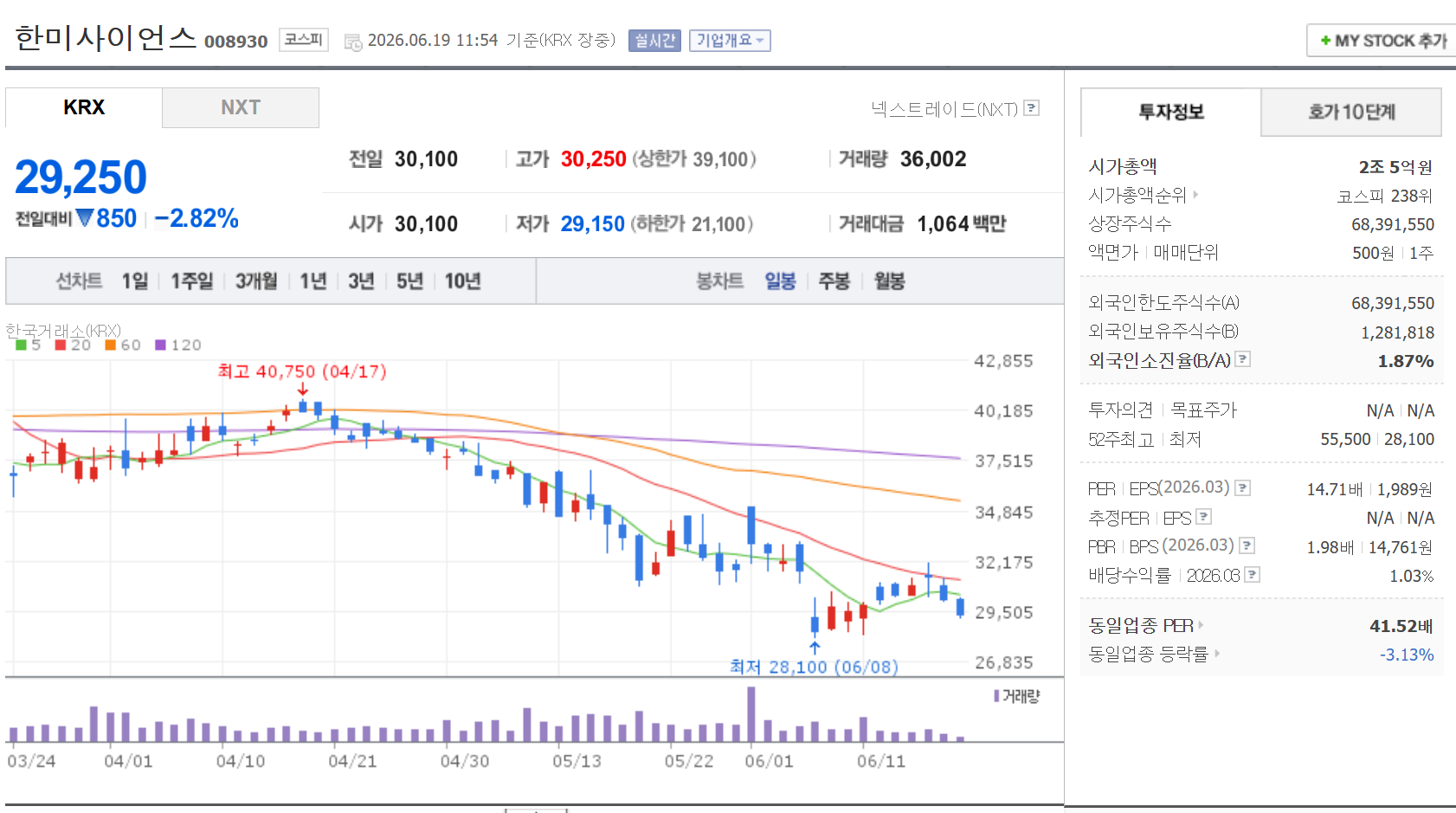The width and height of the screenshot is (1456, 813).
Task: Show the 3년 line chart
Action: pyautogui.click(x=361, y=281)
